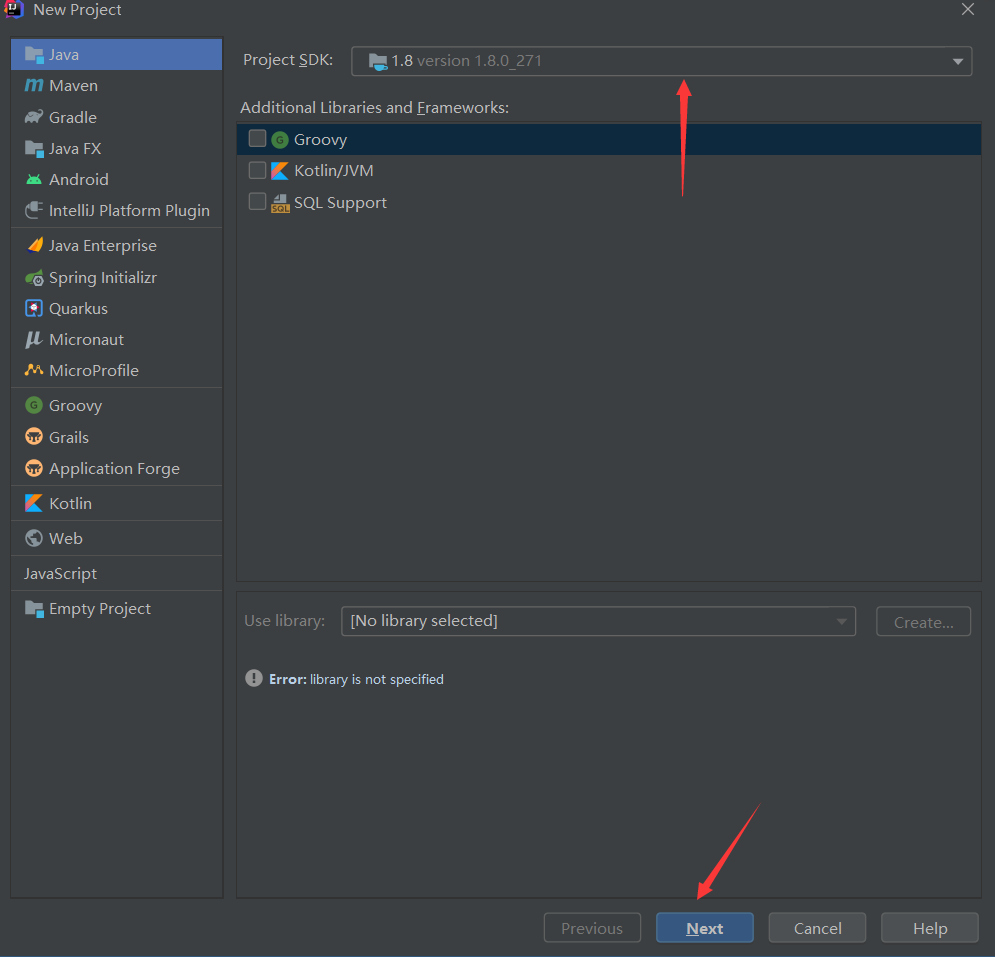This screenshot has height=957, width=995.
Task: Click the Web globe icon
Action: click(34, 538)
